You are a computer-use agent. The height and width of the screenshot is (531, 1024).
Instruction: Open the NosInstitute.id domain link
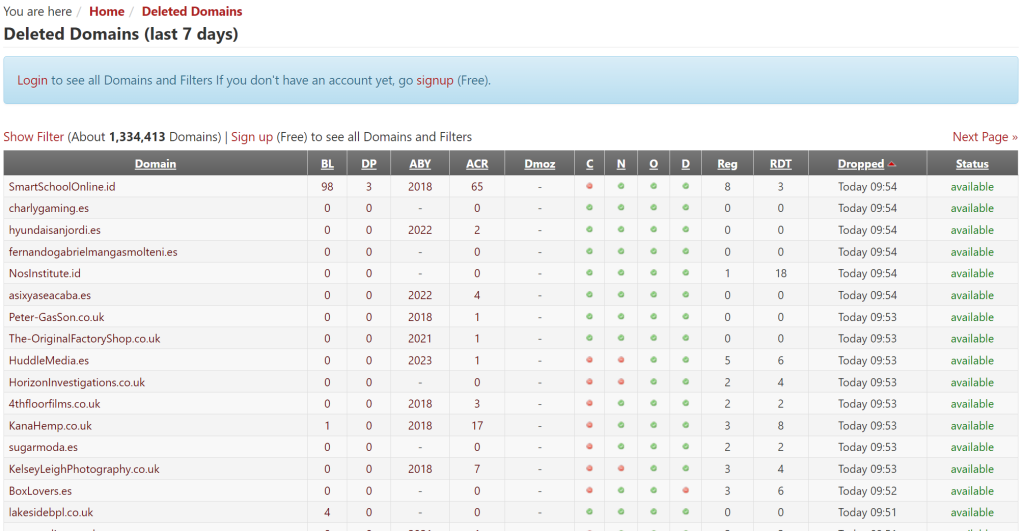(x=44, y=273)
